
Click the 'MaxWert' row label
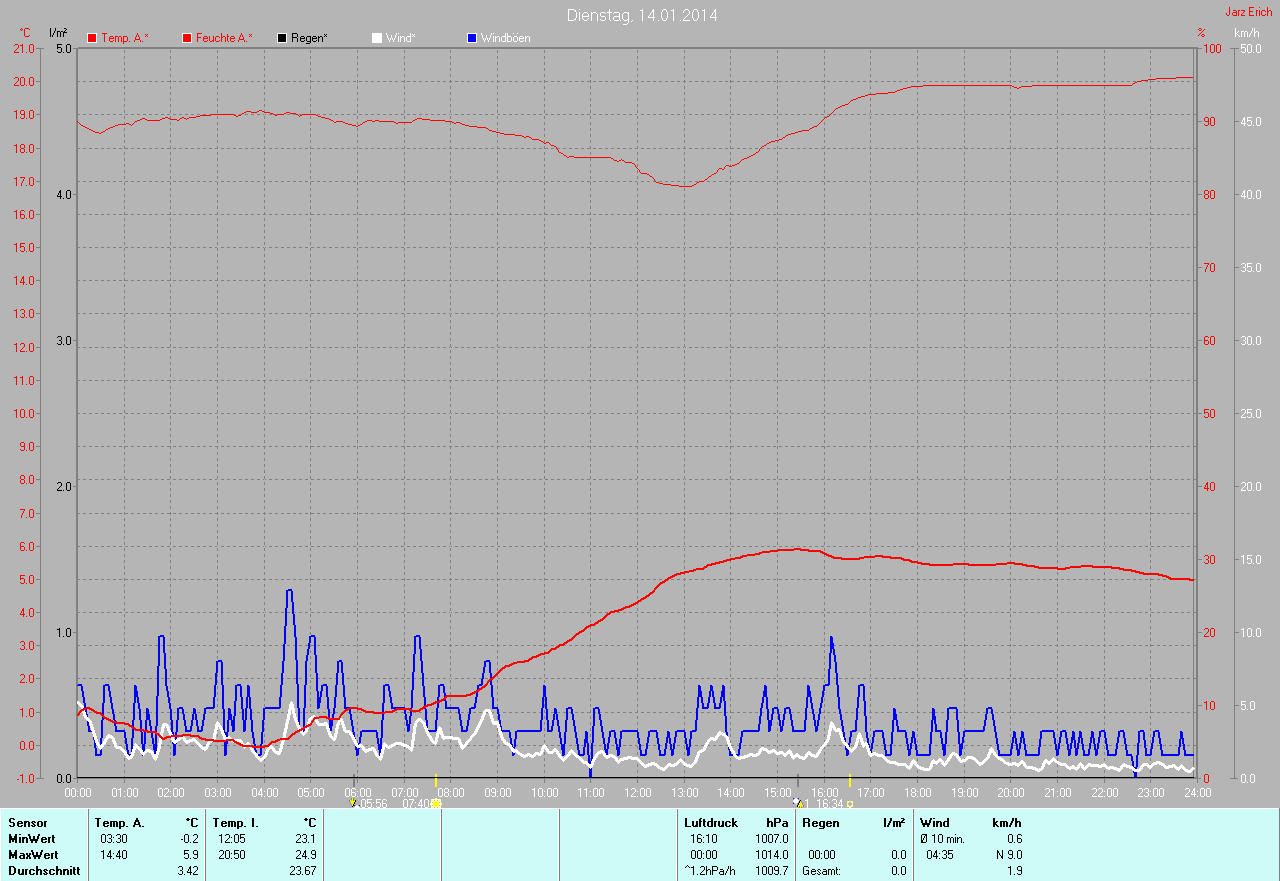click(x=33, y=854)
